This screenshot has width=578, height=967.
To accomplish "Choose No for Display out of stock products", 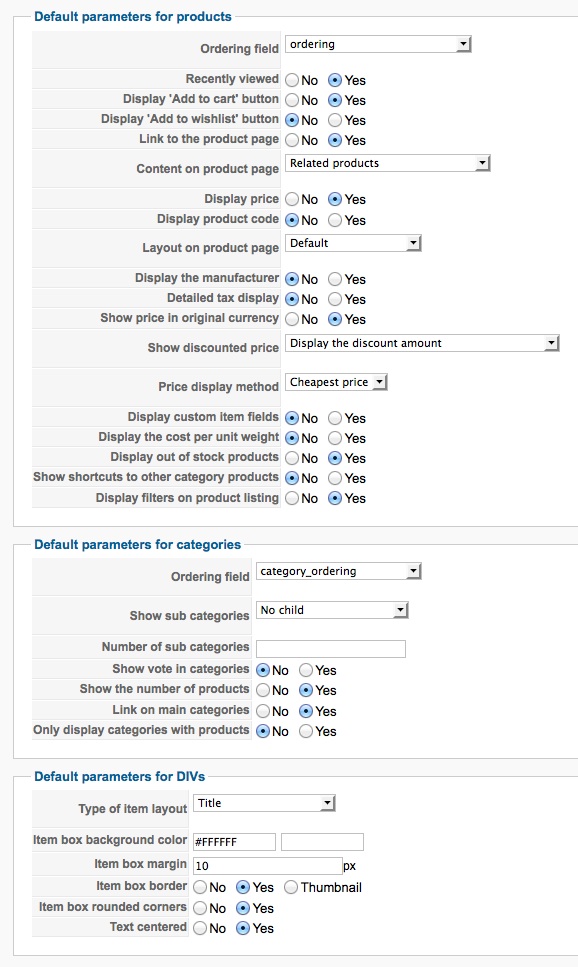I will point(292,458).
